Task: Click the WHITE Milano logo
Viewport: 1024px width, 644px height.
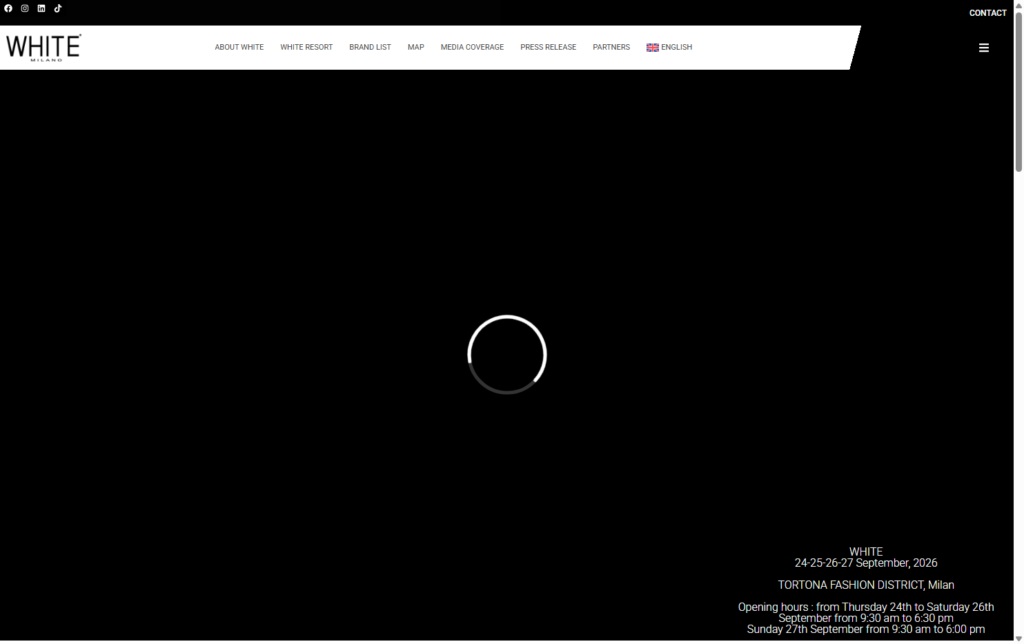Action: (43, 47)
